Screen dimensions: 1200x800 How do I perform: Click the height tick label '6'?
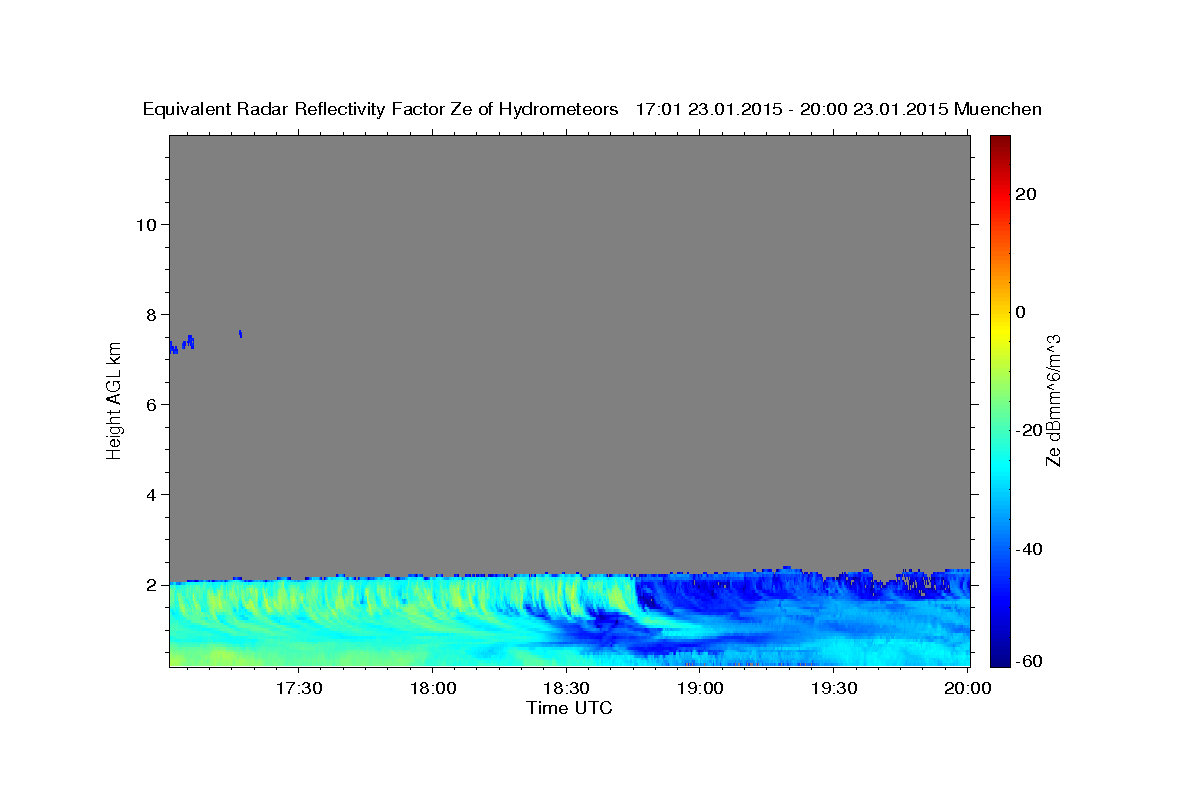pos(152,404)
